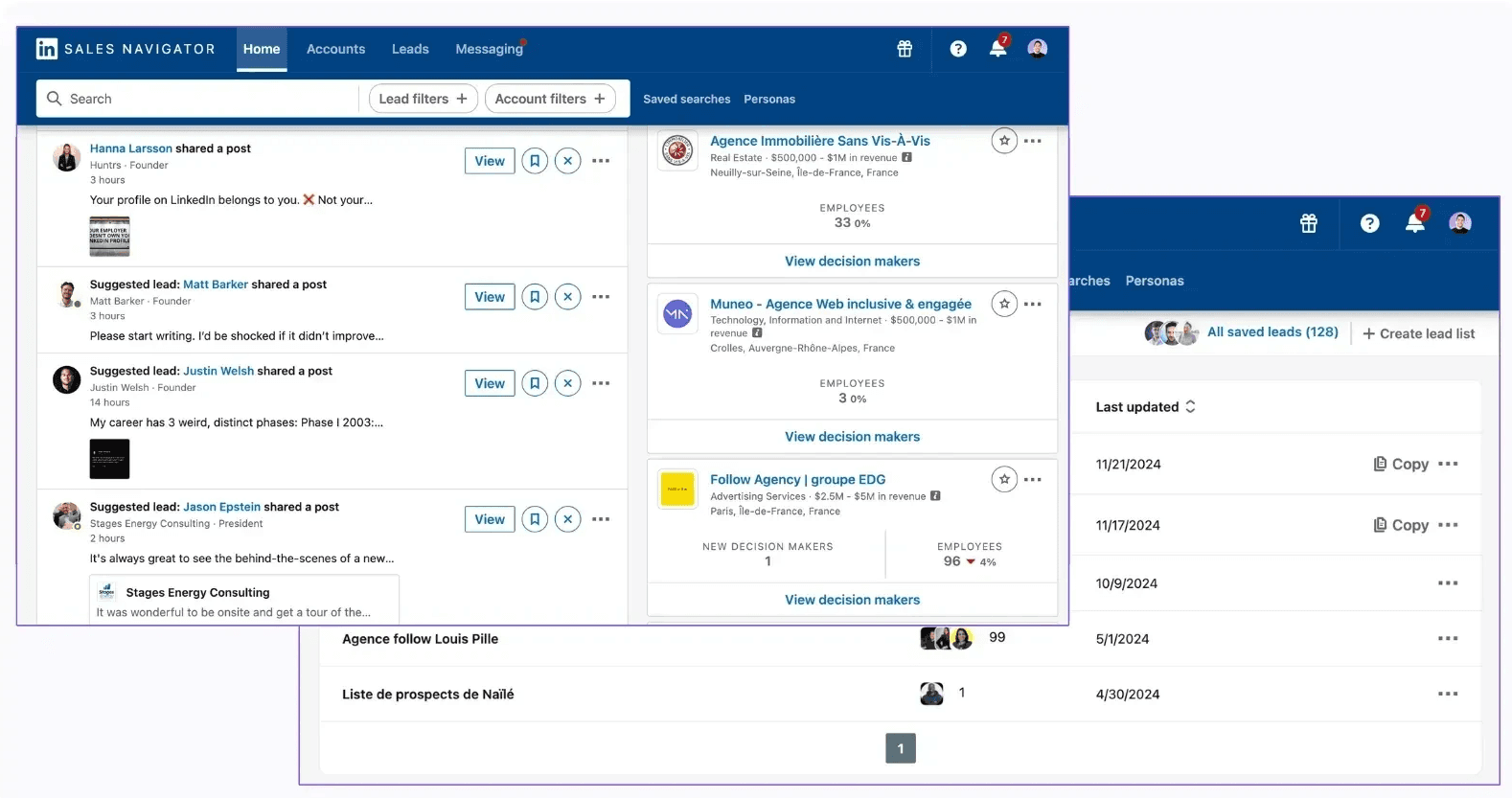Open the gift icon in front window header
The image size is (1512, 798).
pos(905,49)
